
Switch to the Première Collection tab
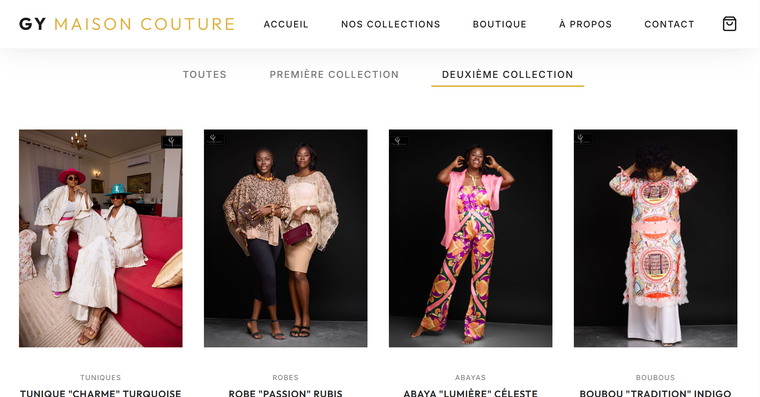pyautogui.click(x=334, y=75)
